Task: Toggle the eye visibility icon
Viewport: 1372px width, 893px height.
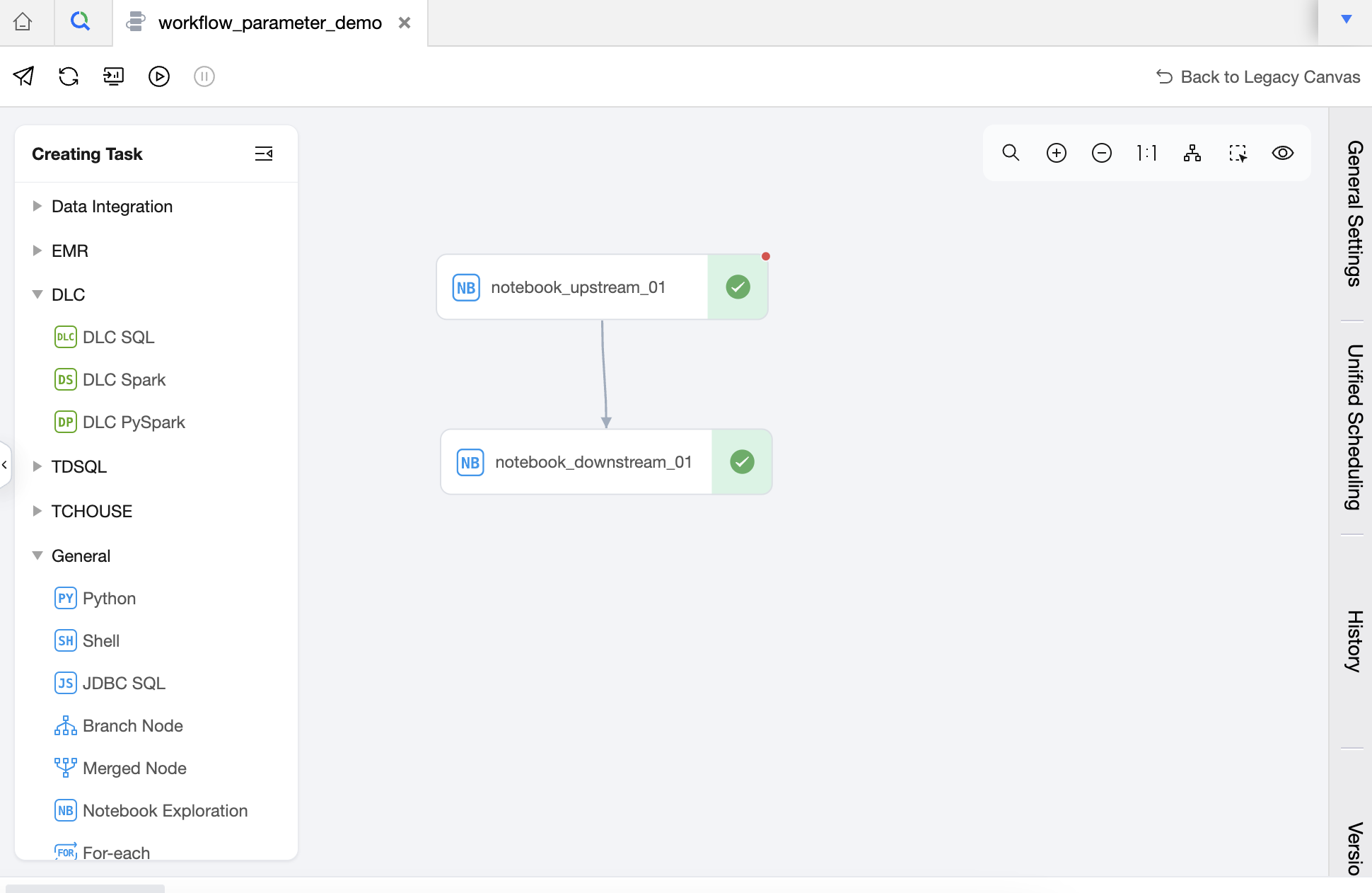Action: click(x=1282, y=153)
